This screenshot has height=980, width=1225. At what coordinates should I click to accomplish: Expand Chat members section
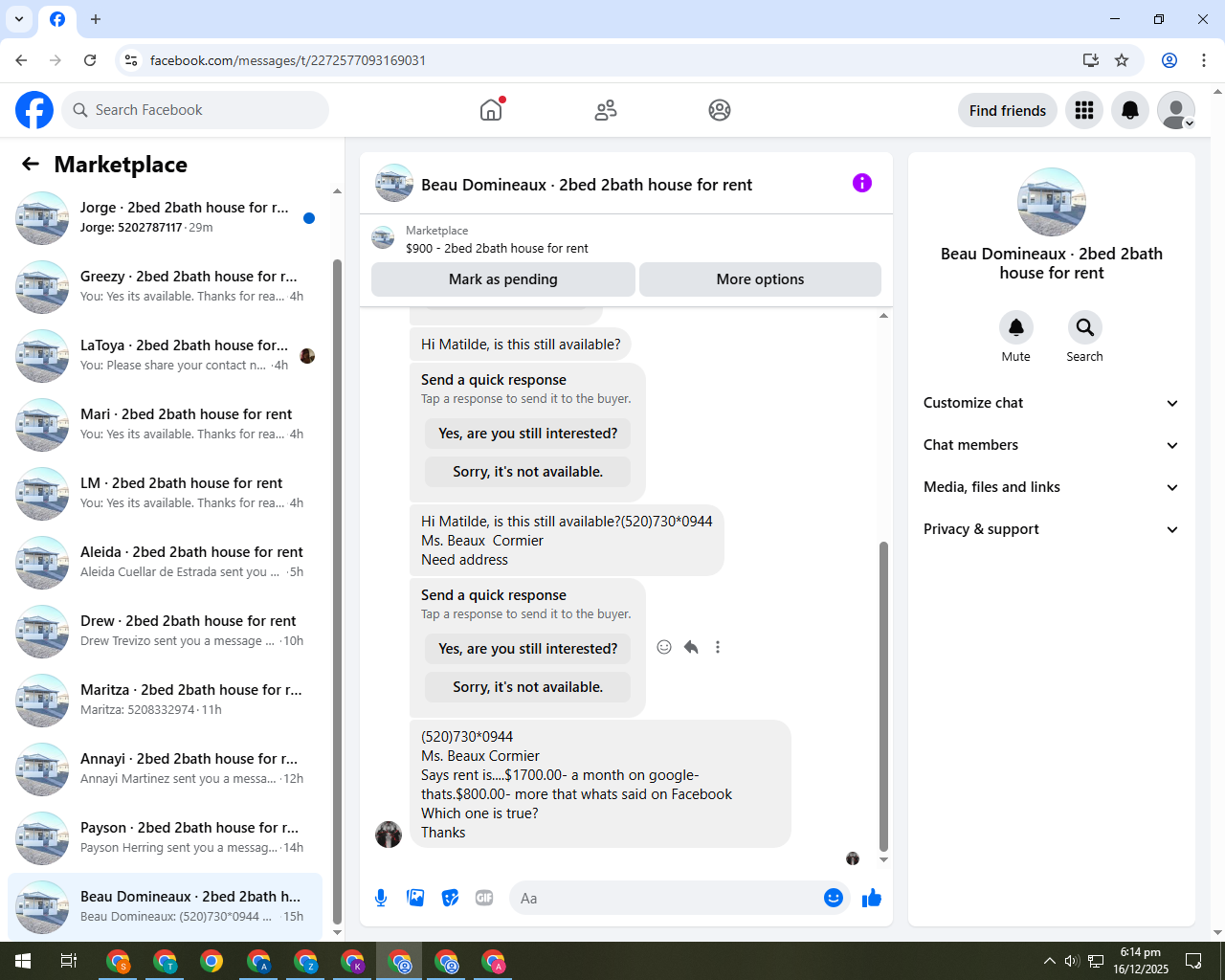pos(1051,445)
